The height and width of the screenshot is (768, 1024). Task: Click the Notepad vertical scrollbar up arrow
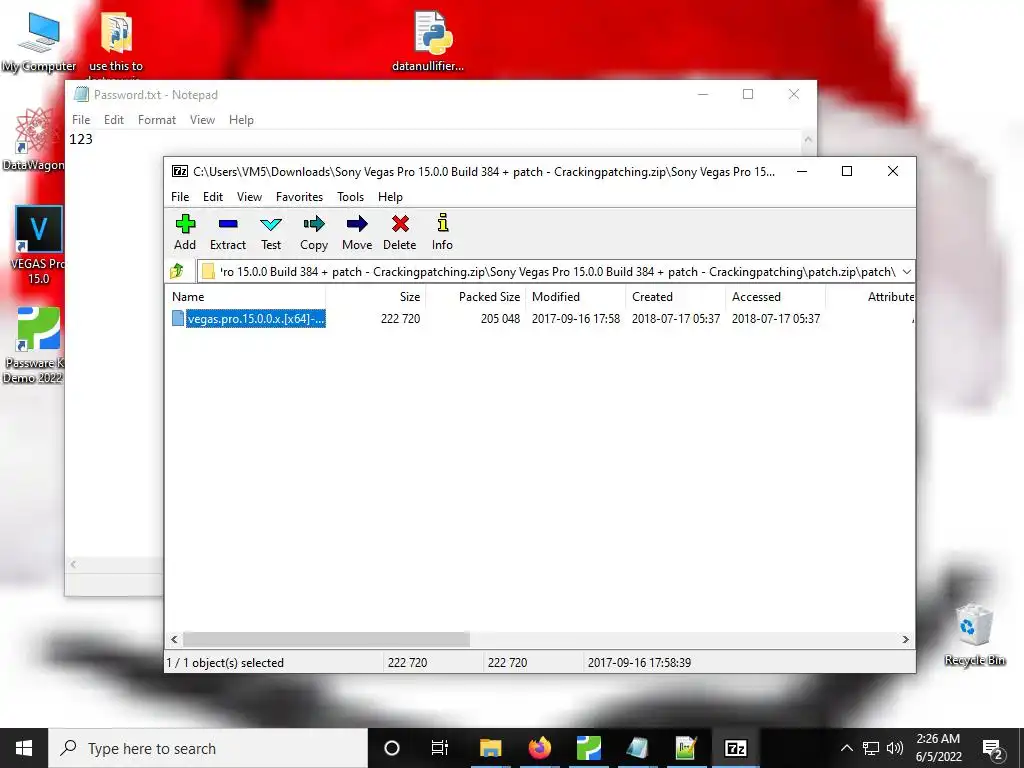(x=808, y=139)
